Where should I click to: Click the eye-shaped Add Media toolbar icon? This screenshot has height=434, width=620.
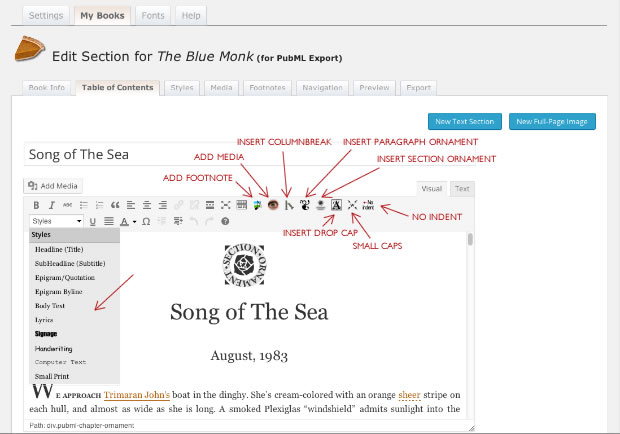click(272, 205)
